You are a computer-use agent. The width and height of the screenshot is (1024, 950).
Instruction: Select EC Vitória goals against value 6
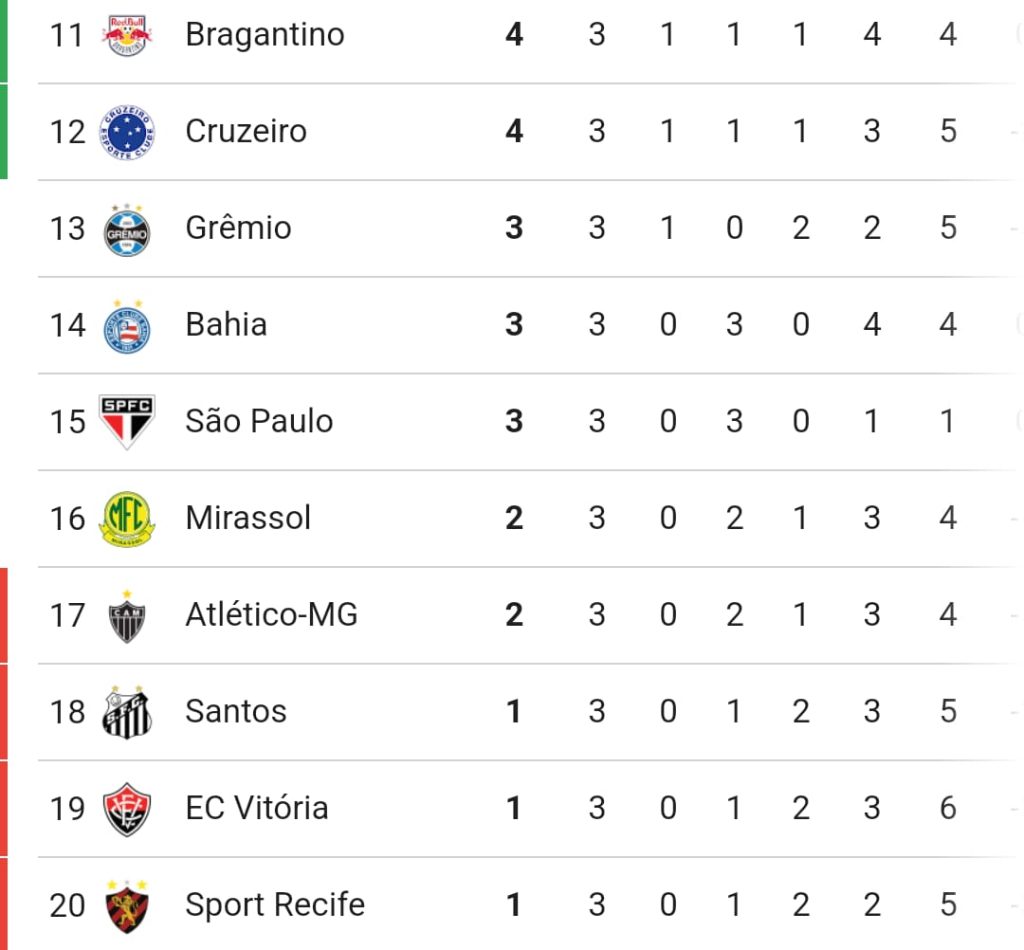click(x=948, y=808)
